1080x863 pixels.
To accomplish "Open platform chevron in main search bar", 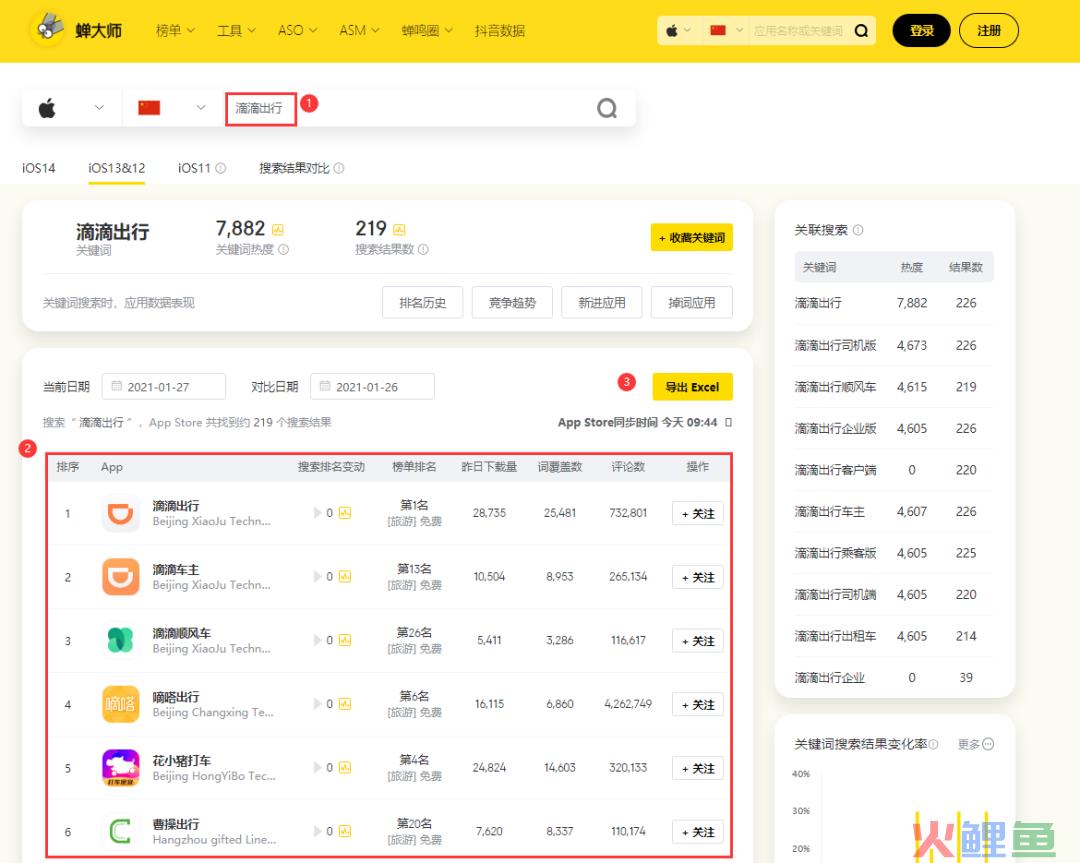I will pos(99,107).
